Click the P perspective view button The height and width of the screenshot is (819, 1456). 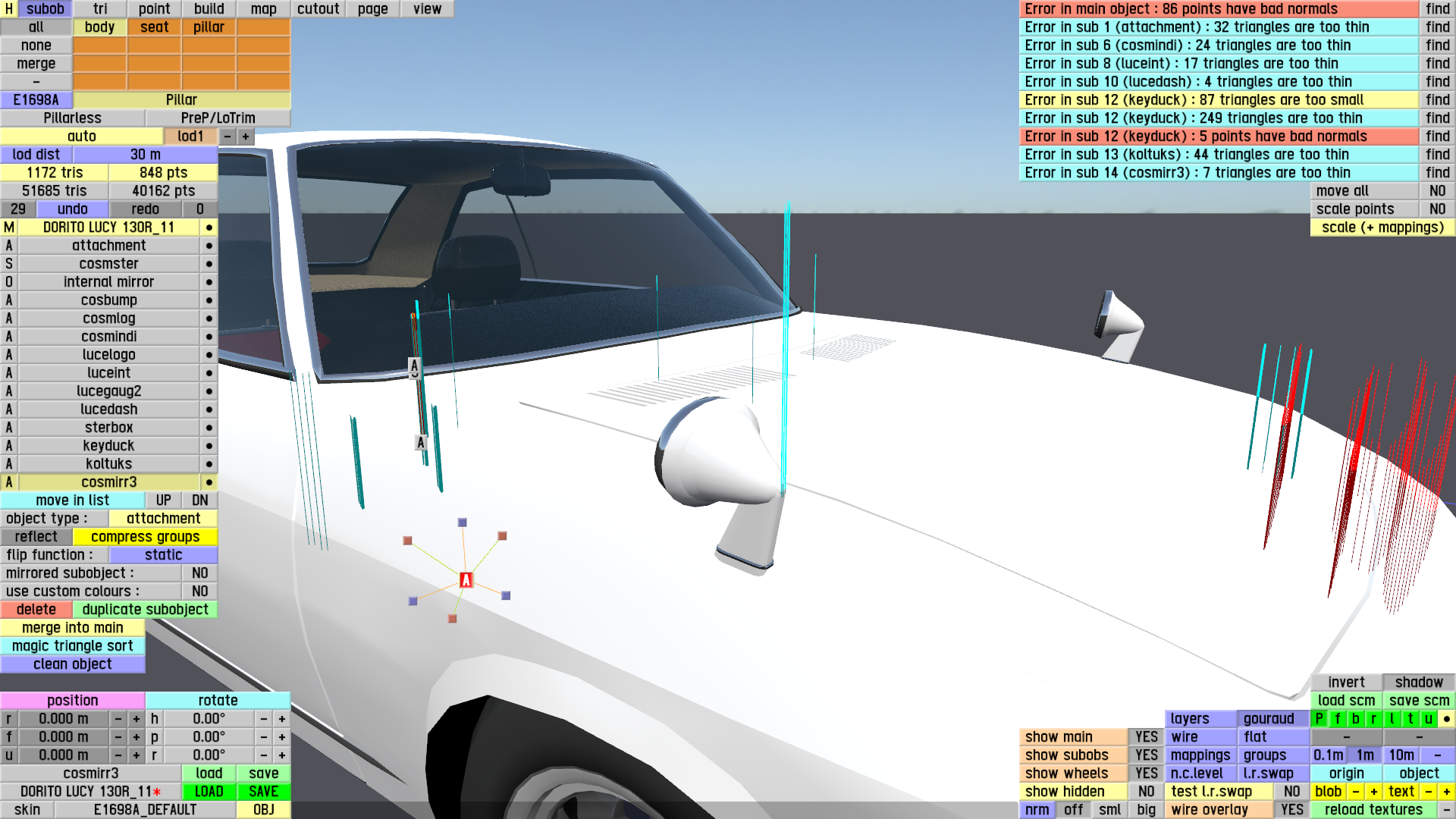[1319, 718]
